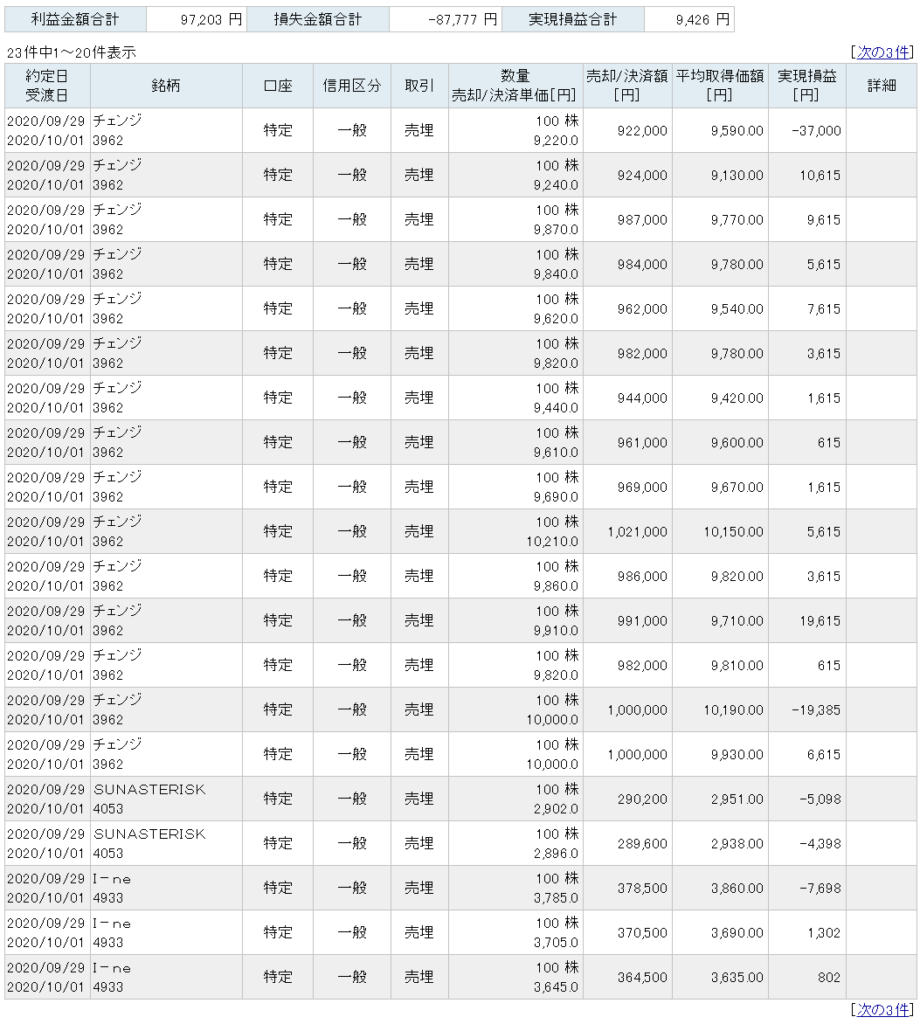Click the sale amount 944,000 cell
Viewport: 920px width, 1024px height.
[x=627, y=398]
